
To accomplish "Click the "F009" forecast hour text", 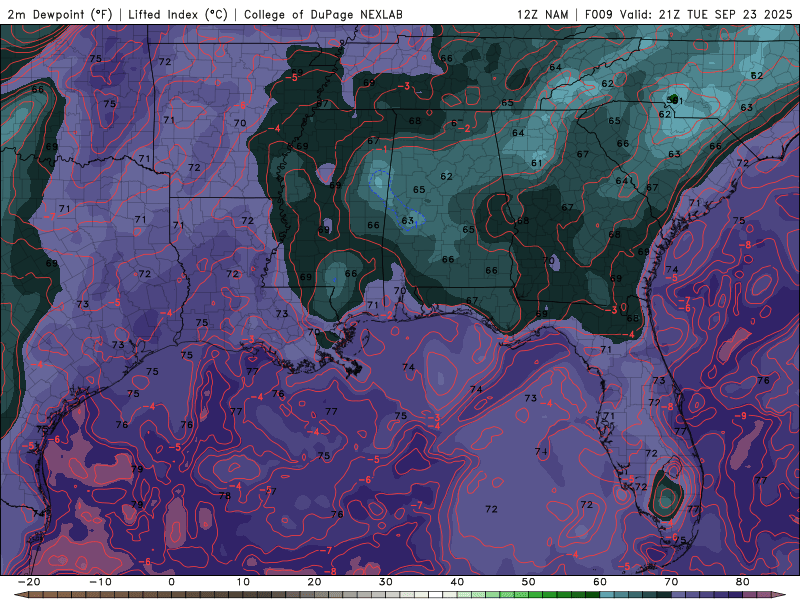I will (x=600, y=14).
